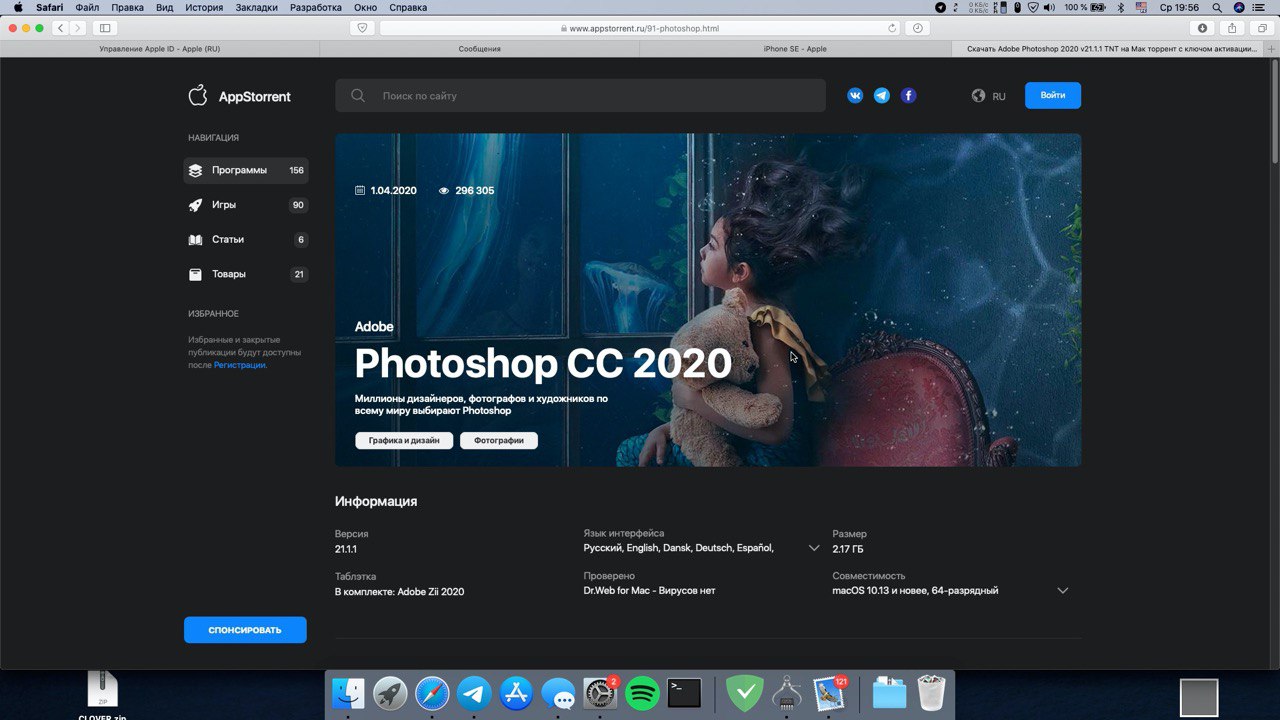1280x720 pixels.
Task: Show all tabs overview in Safari
Action: (1262, 28)
